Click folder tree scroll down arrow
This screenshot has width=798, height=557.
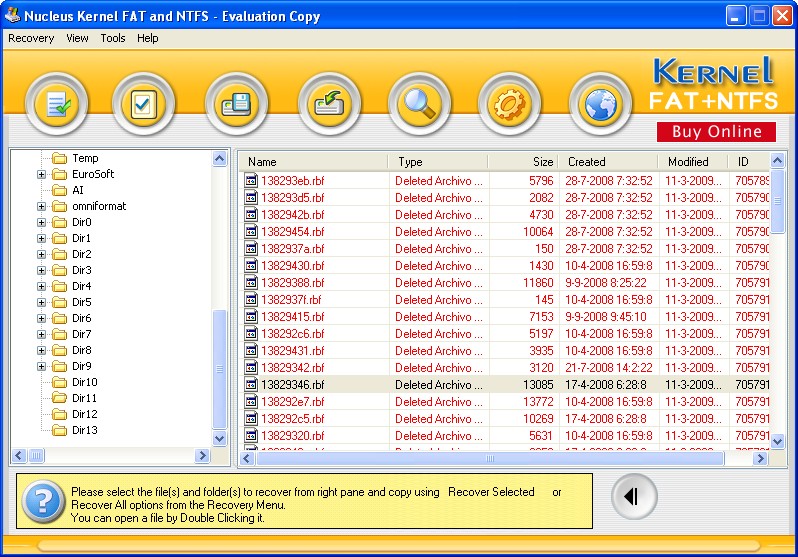(220, 438)
